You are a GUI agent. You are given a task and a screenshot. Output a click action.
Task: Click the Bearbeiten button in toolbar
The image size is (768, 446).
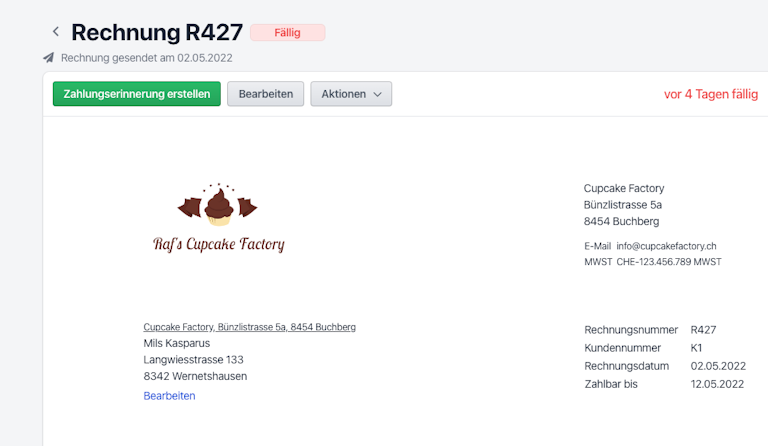point(265,94)
